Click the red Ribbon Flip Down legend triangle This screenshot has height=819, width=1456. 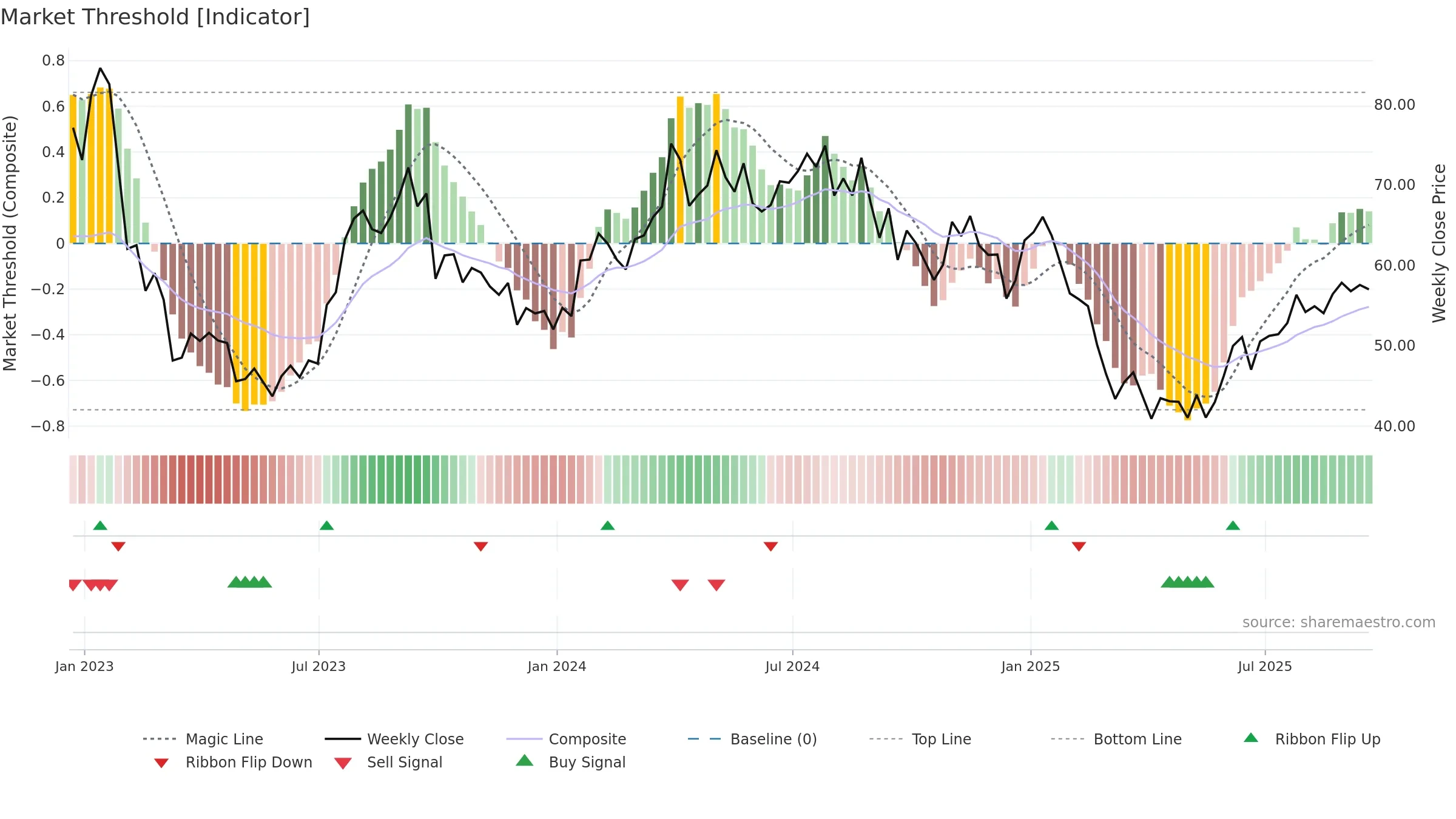161,763
